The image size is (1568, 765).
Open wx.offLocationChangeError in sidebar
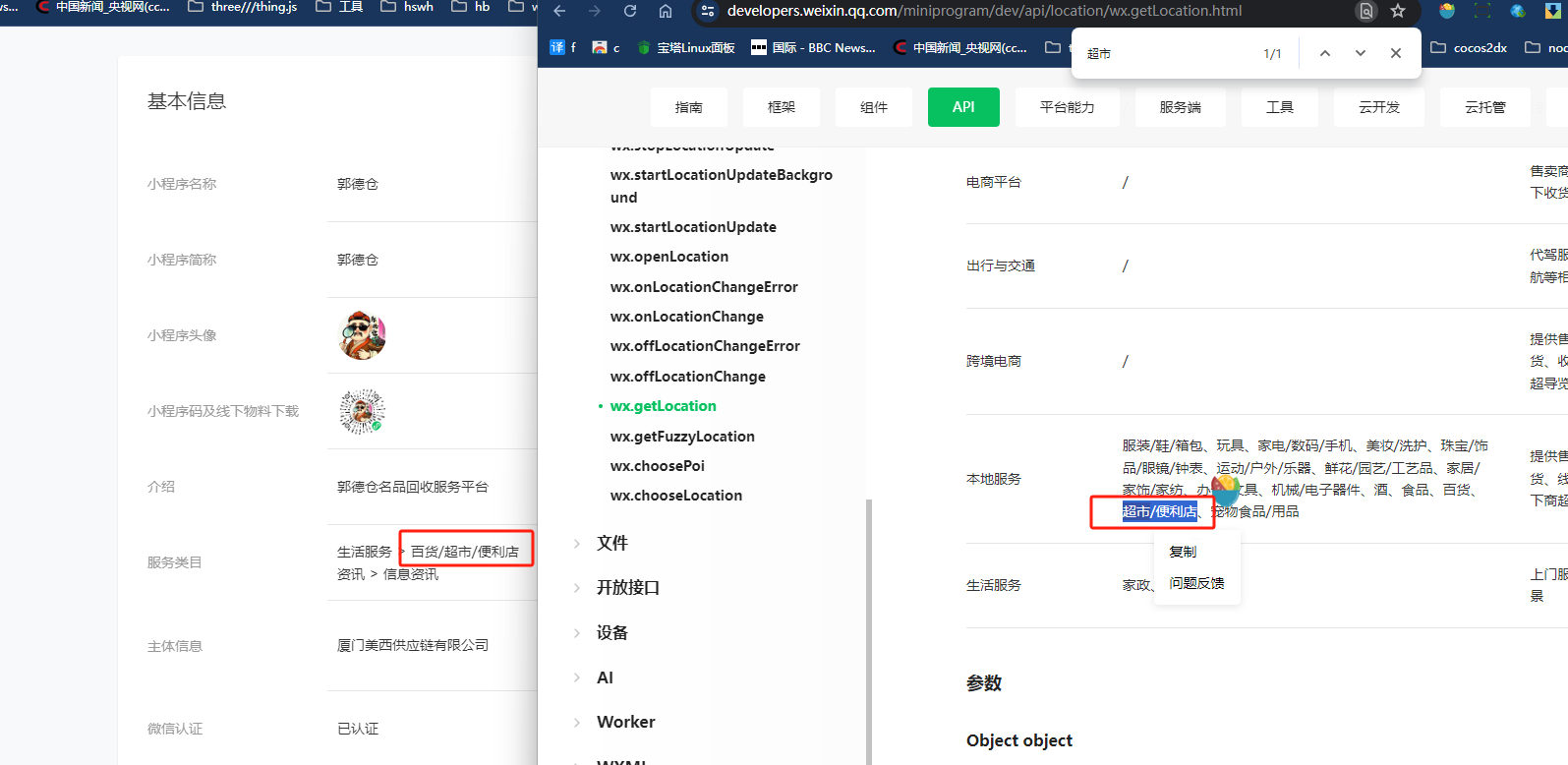(x=705, y=346)
